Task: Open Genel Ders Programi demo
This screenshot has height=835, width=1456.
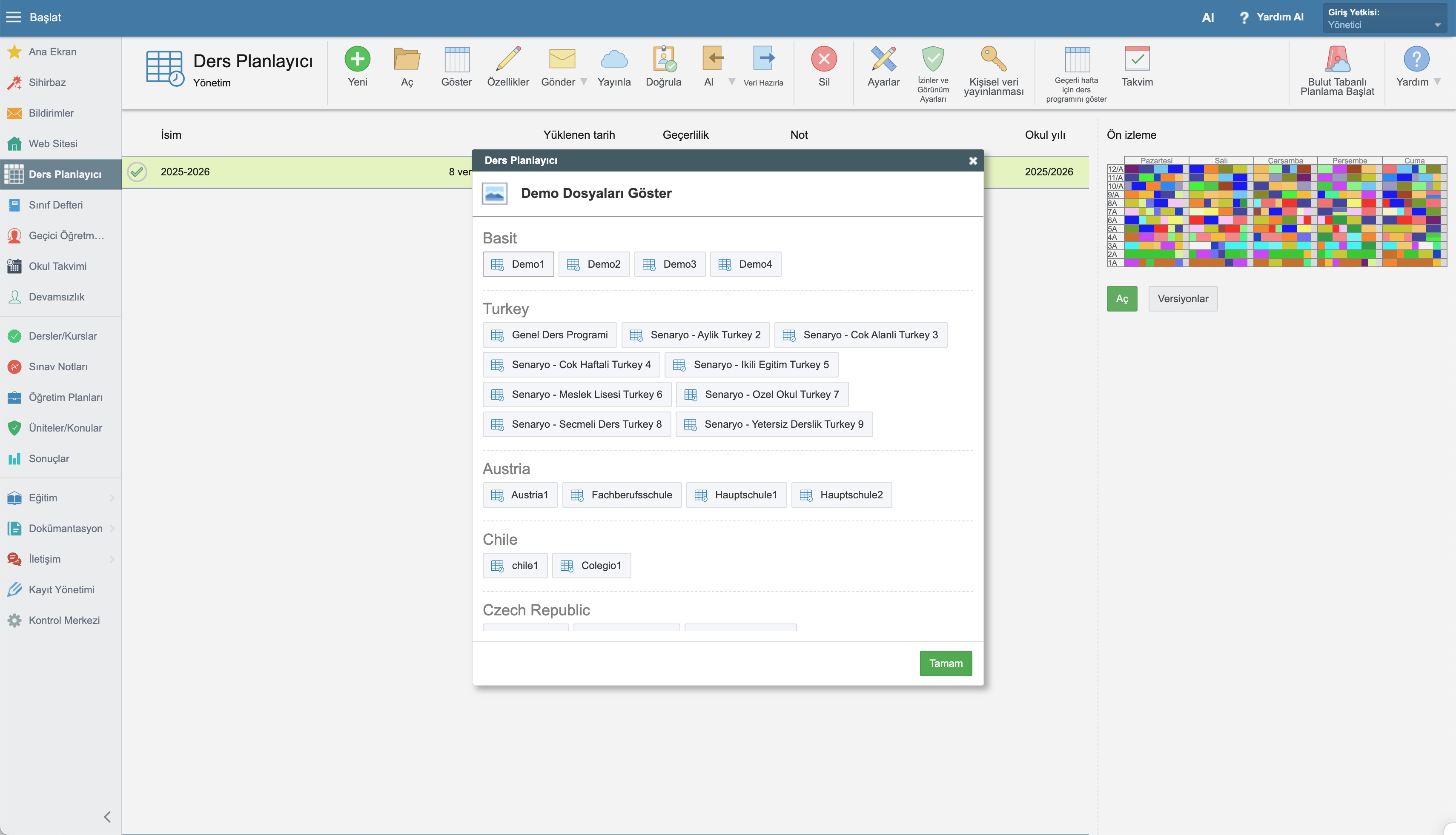Action: [x=550, y=335]
